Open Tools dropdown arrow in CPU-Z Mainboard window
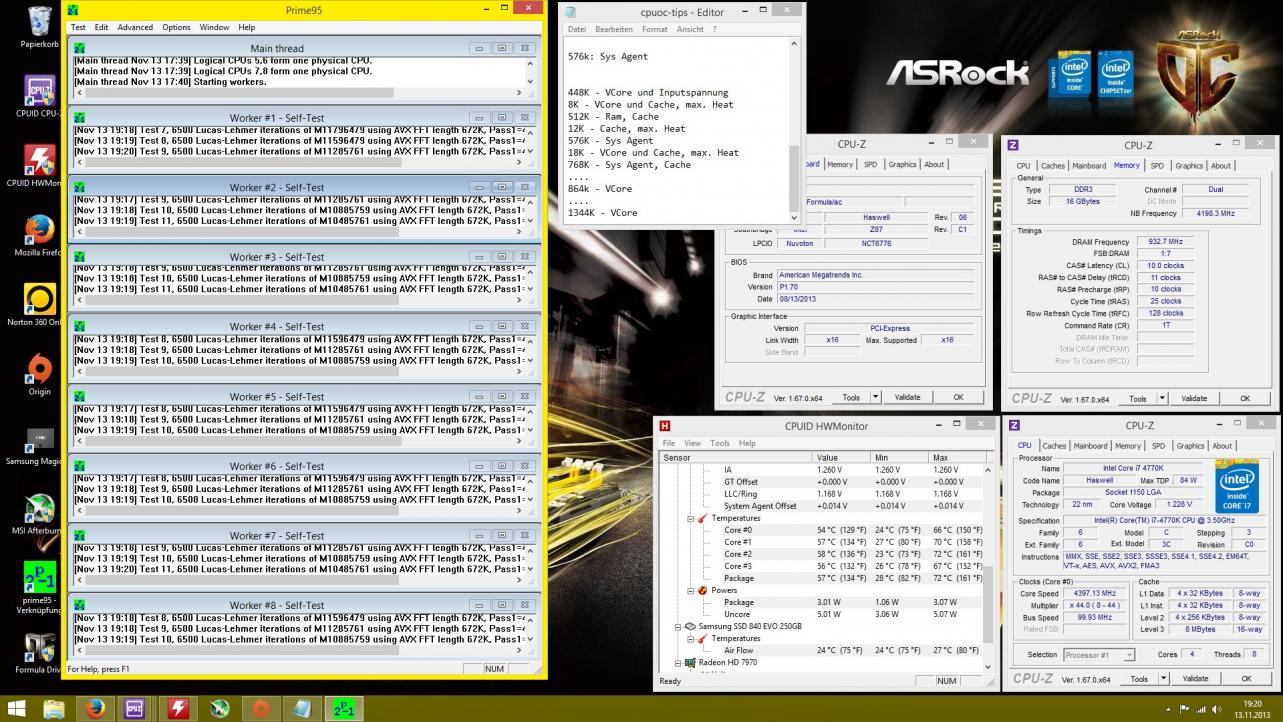 pos(876,397)
